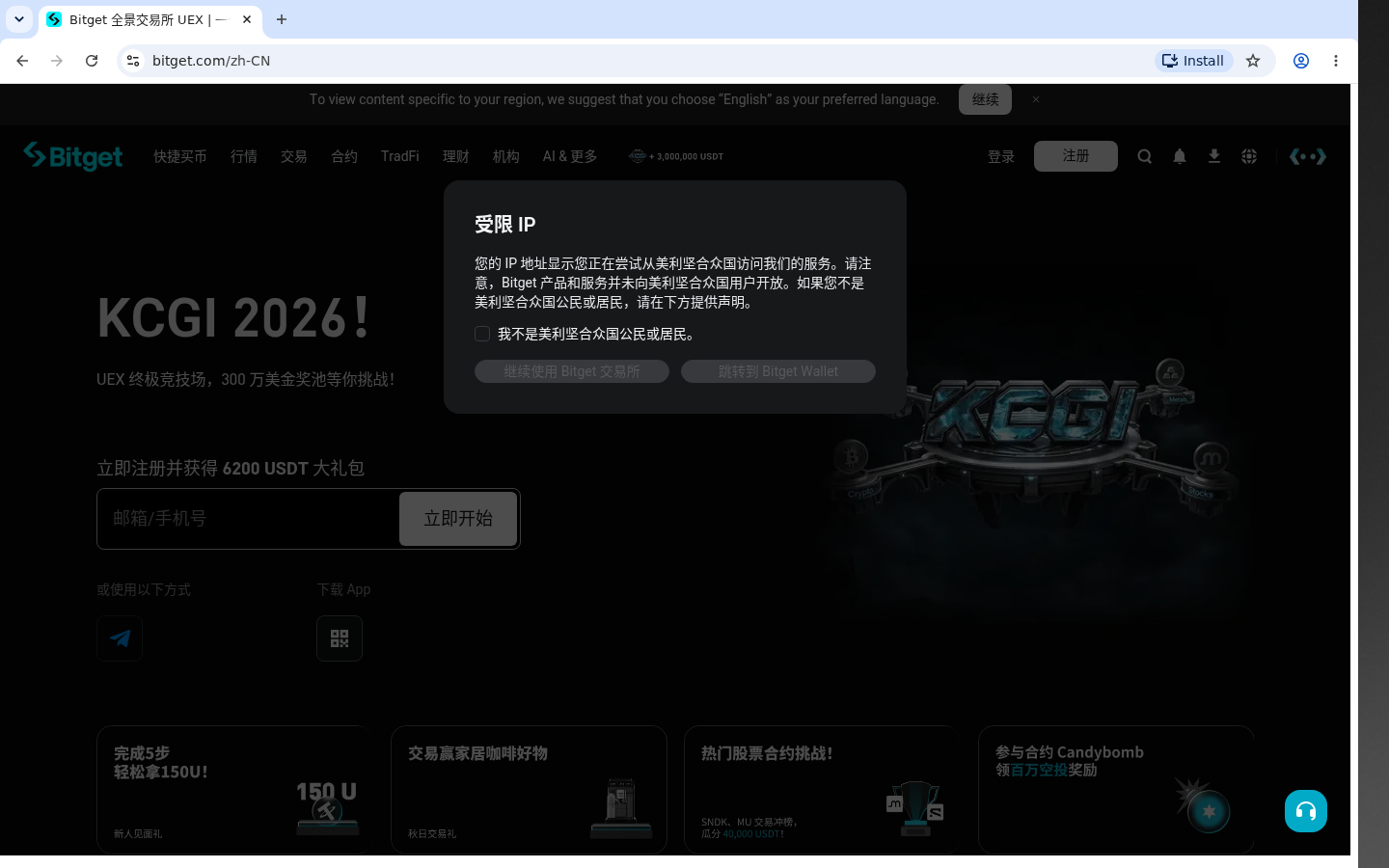Bookmark this page with the star icon

click(x=1253, y=61)
